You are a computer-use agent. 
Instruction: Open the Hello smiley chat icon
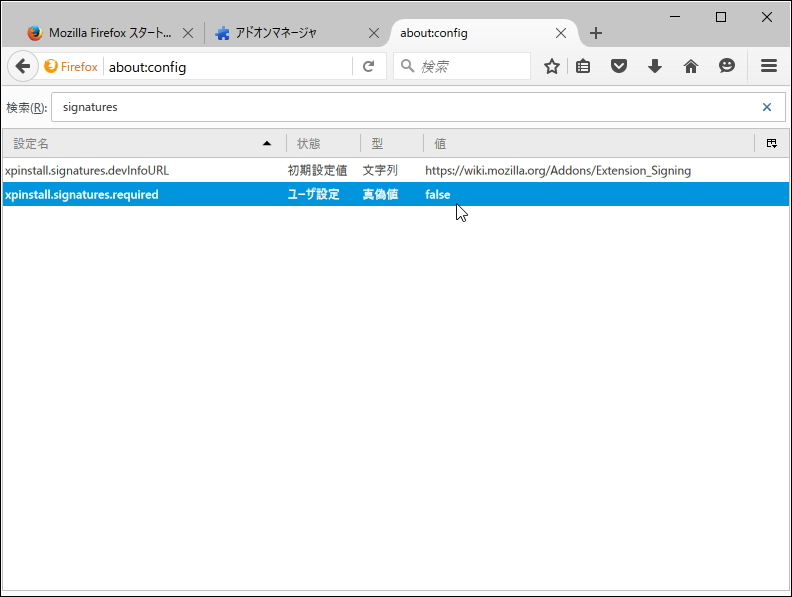[x=727, y=66]
